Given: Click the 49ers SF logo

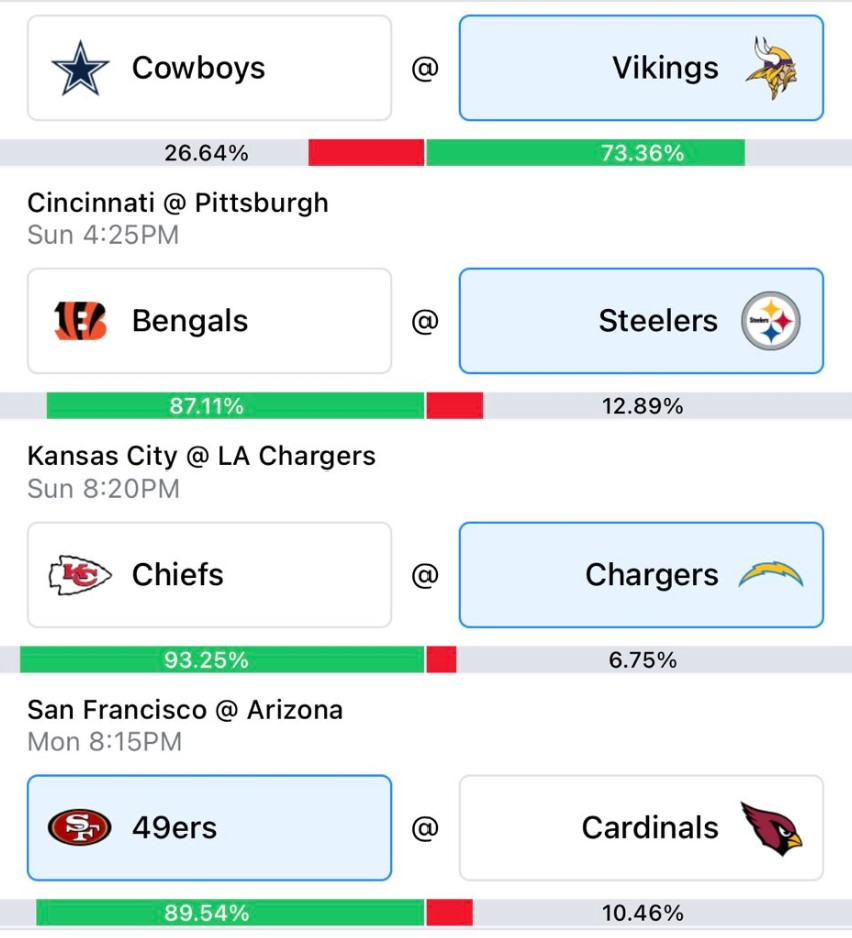Looking at the screenshot, I should point(79,828).
